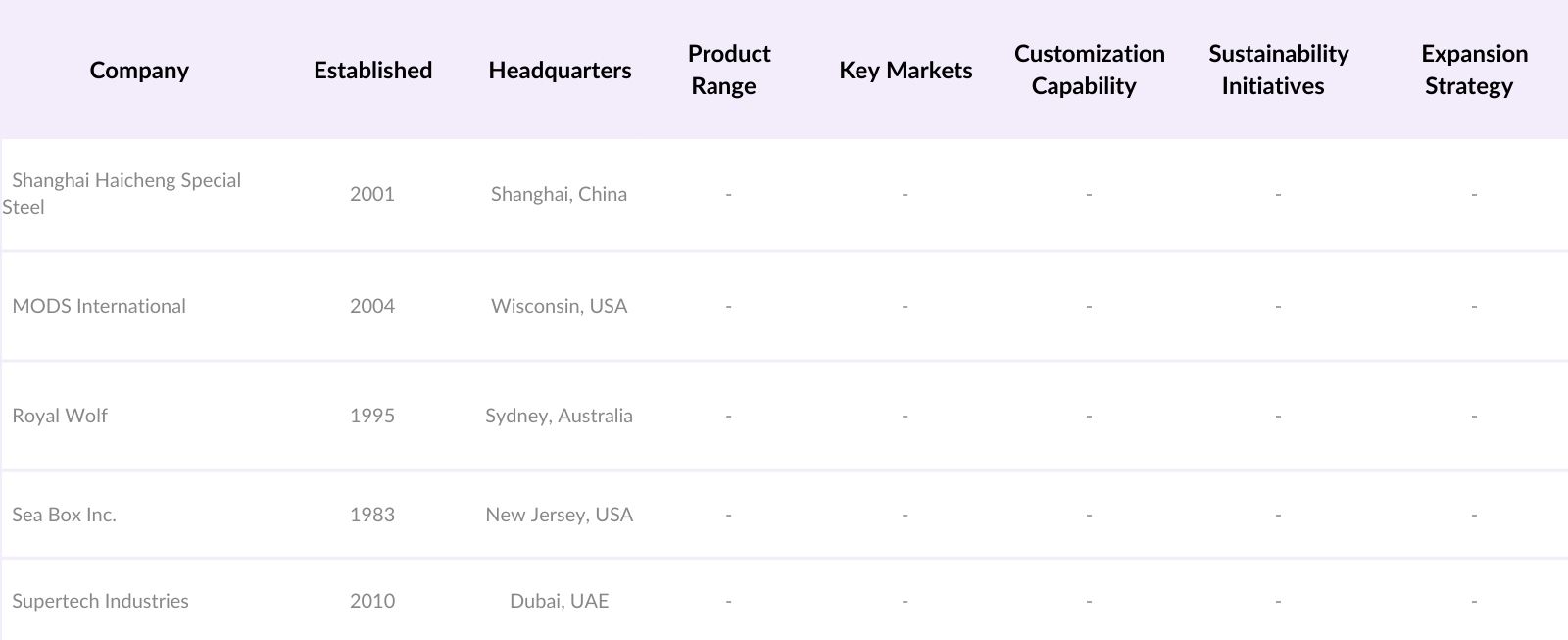Screen dimensions: 1568x640
Task: Select the New Jersey, USA cell
Action: click(559, 515)
